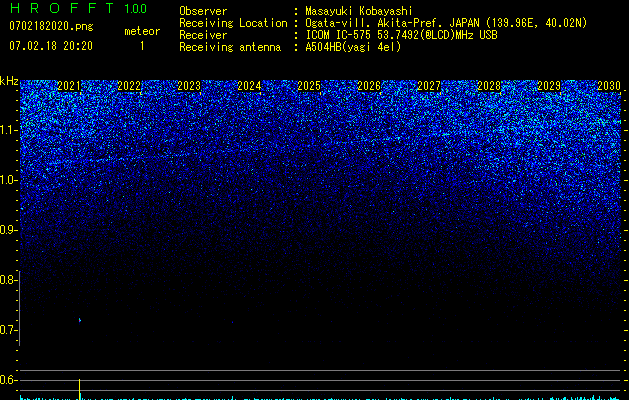Click the meteor count label
629x400 pixels.
pyautogui.click(x=142, y=31)
